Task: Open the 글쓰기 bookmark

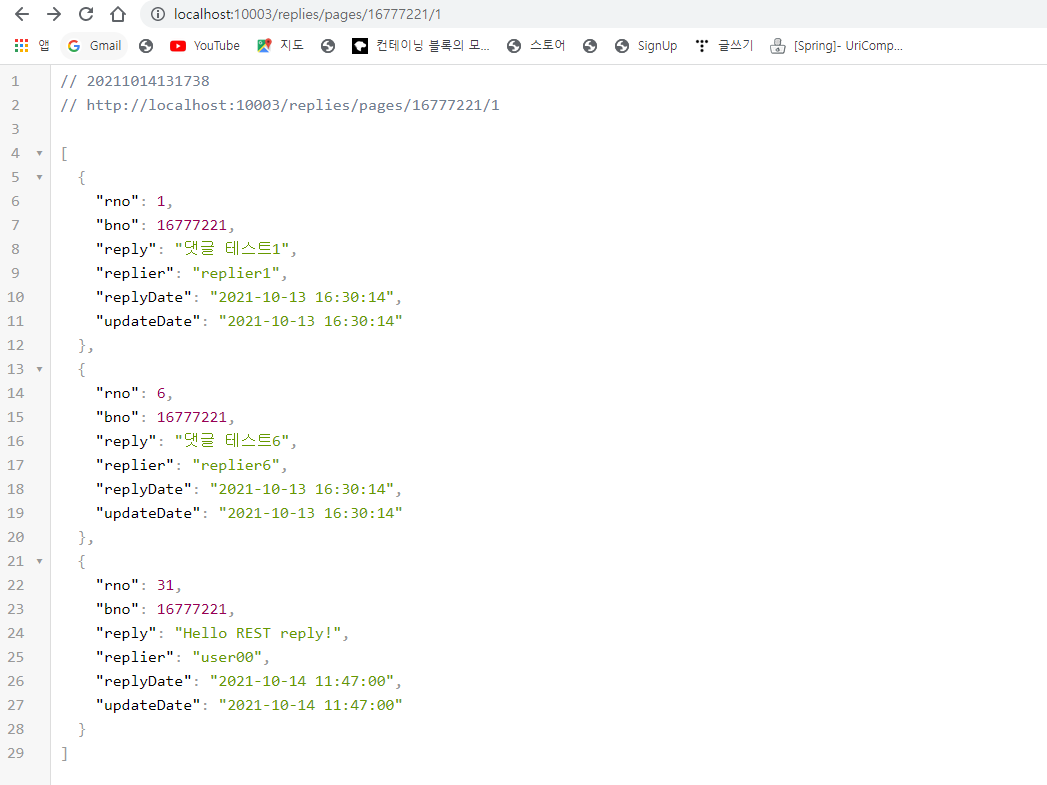Action: click(724, 45)
